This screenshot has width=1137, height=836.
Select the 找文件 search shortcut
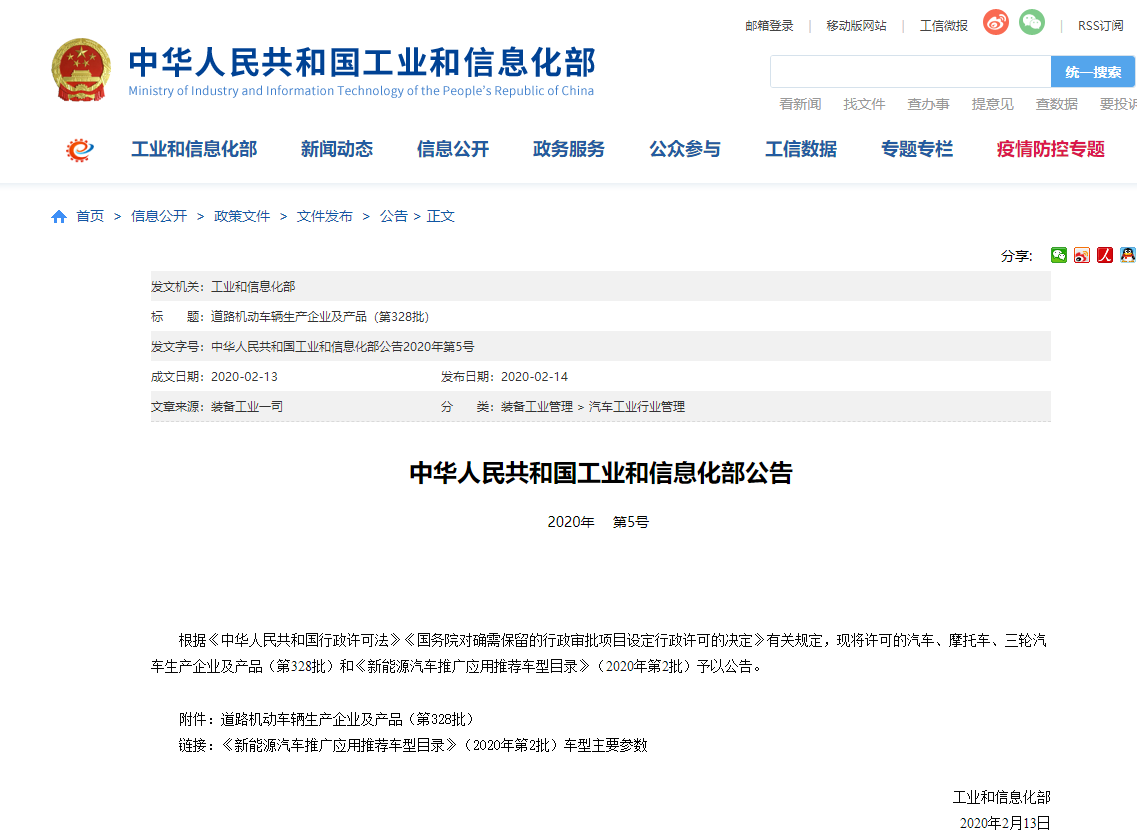pos(864,104)
